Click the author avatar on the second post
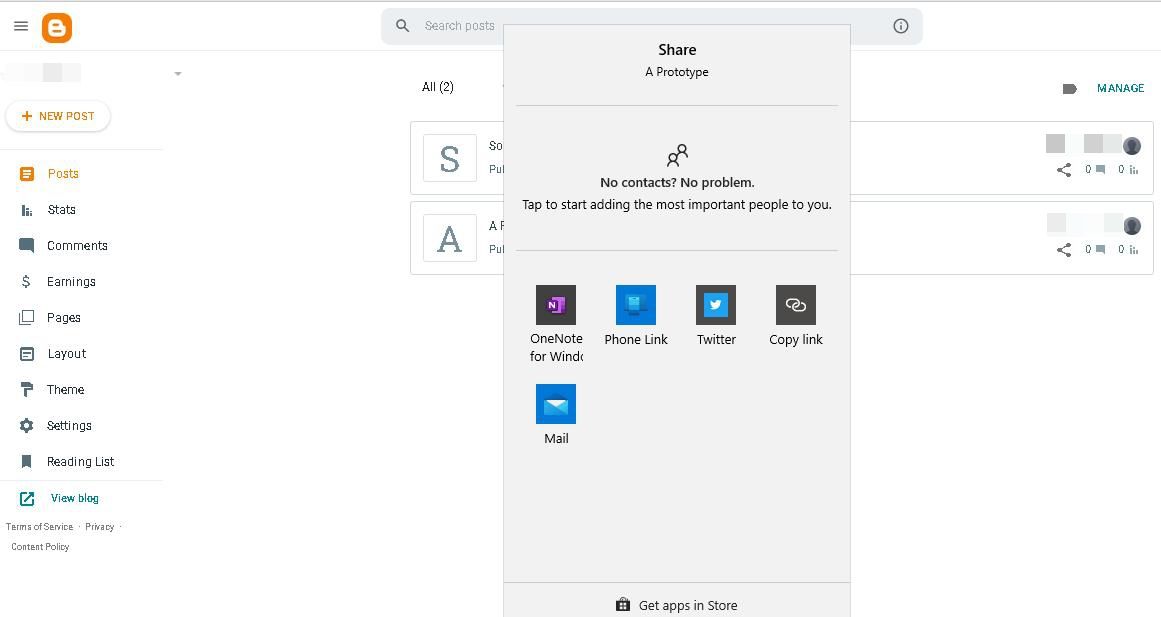 coord(1131,226)
